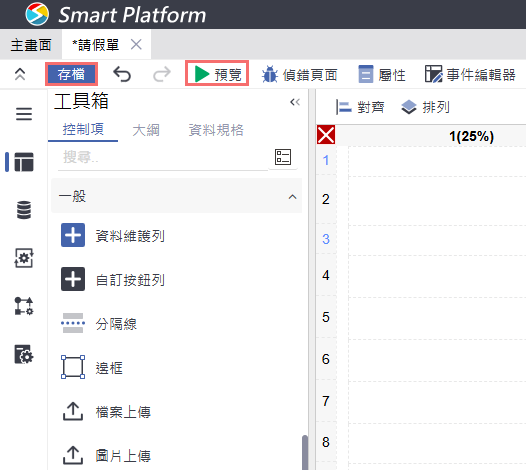Image resolution: width=526 pixels, height=470 pixels.
Task: Click the 預覽 preview button
Action: [217, 74]
